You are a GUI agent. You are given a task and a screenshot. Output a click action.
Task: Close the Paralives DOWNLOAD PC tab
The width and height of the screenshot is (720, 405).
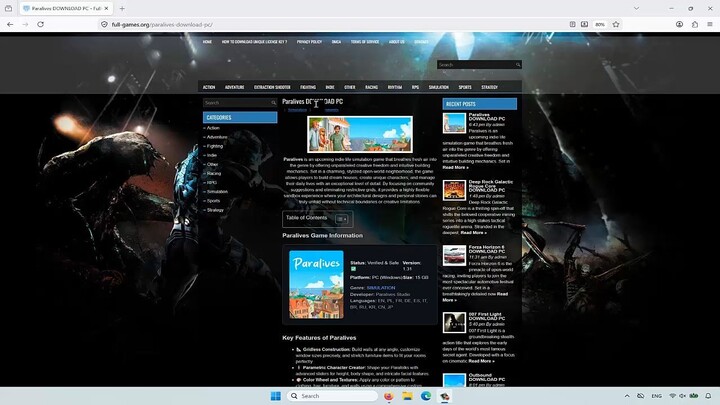[x=106, y=8]
